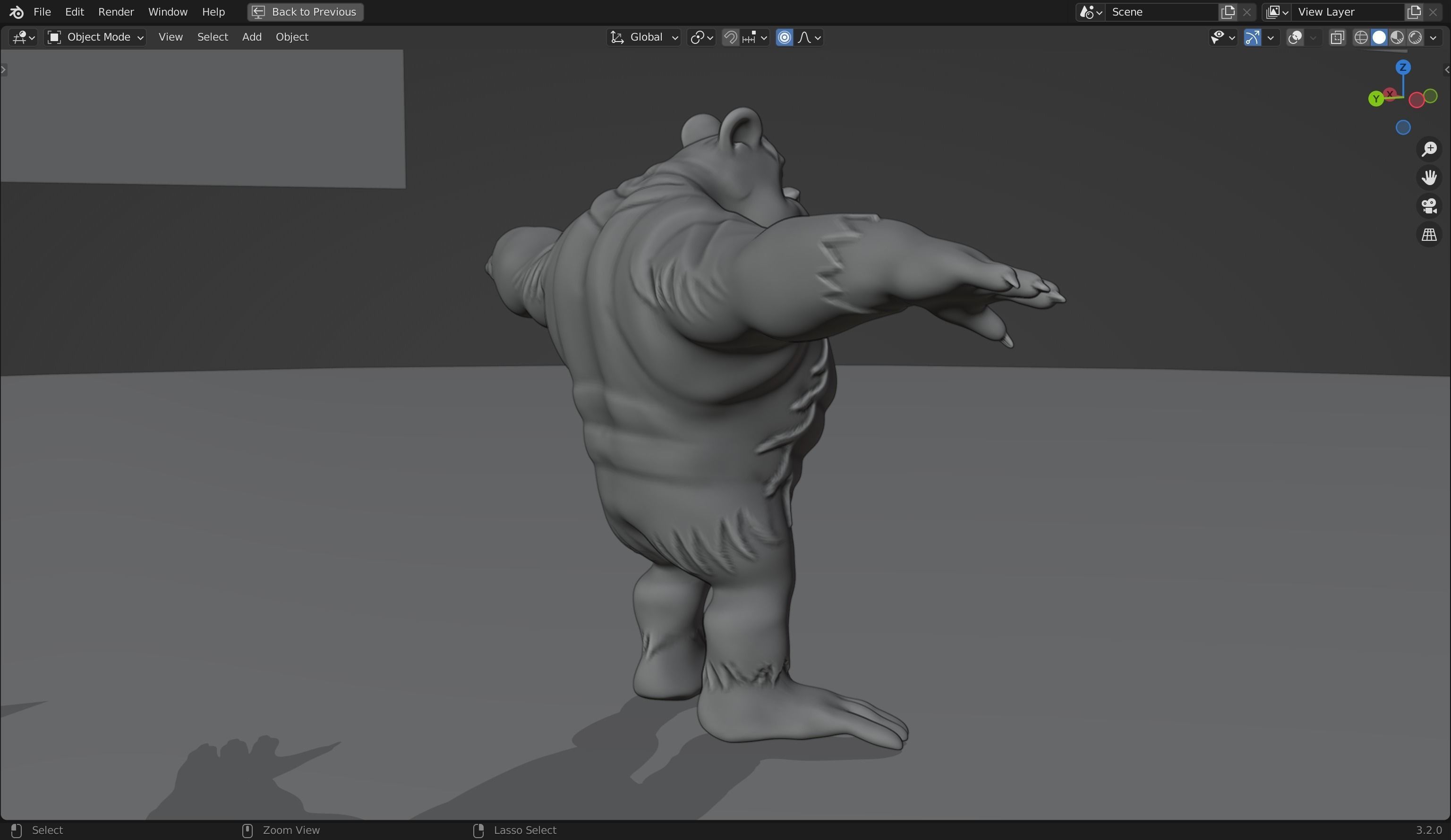The width and height of the screenshot is (1451, 840).
Task: Switch to rendered shading
Action: point(1415,37)
